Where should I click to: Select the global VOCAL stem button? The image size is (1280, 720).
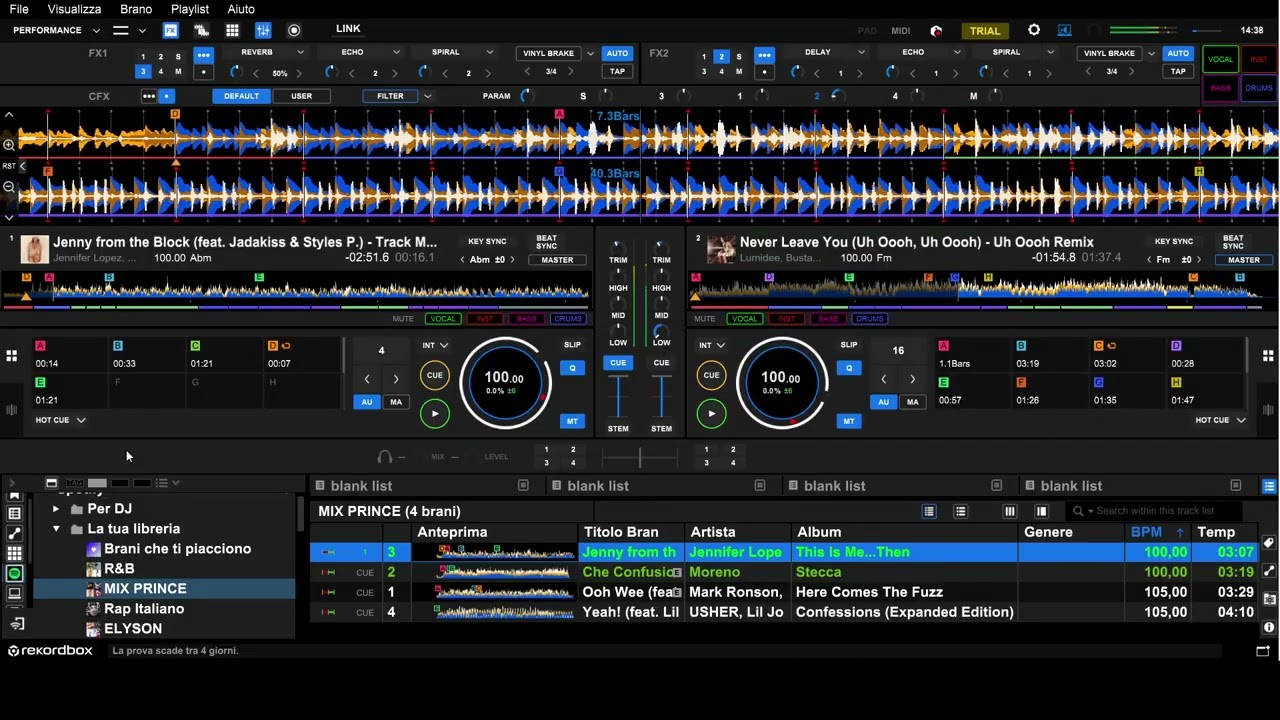pos(1220,59)
